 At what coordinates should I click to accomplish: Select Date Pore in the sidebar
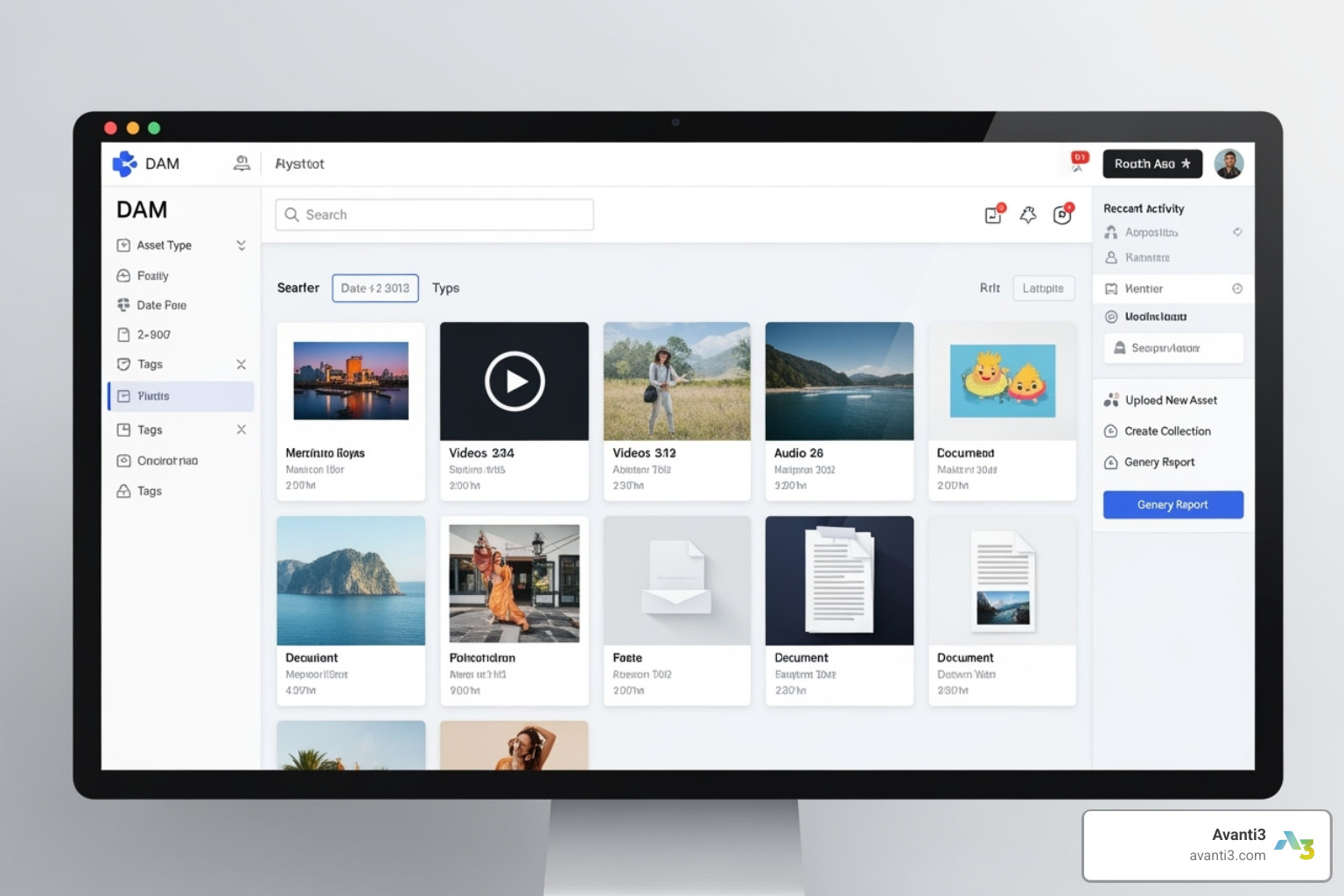click(x=161, y=305)
